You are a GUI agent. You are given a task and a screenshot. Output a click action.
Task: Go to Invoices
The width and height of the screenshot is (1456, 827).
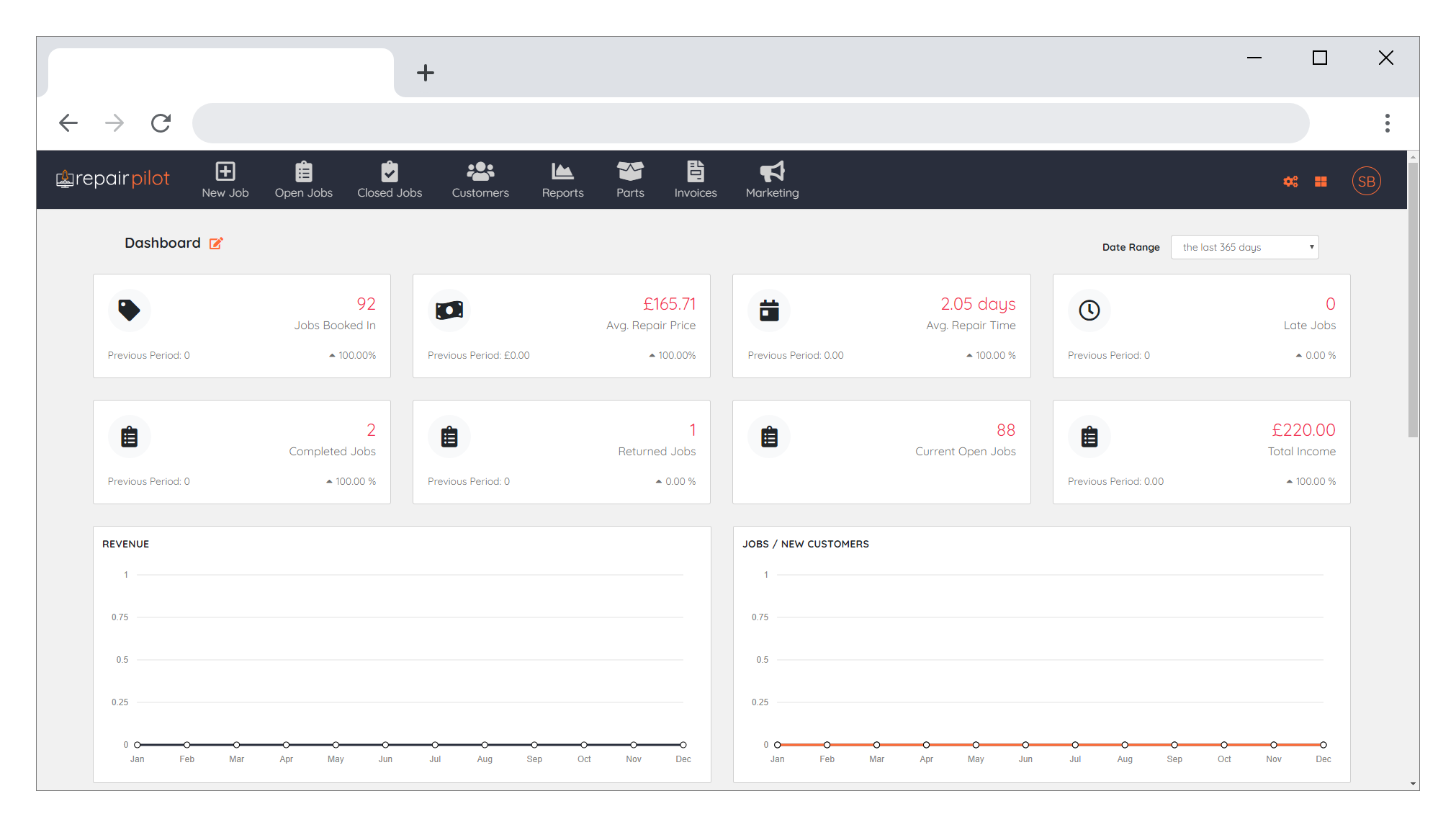[x=696, y=180]
